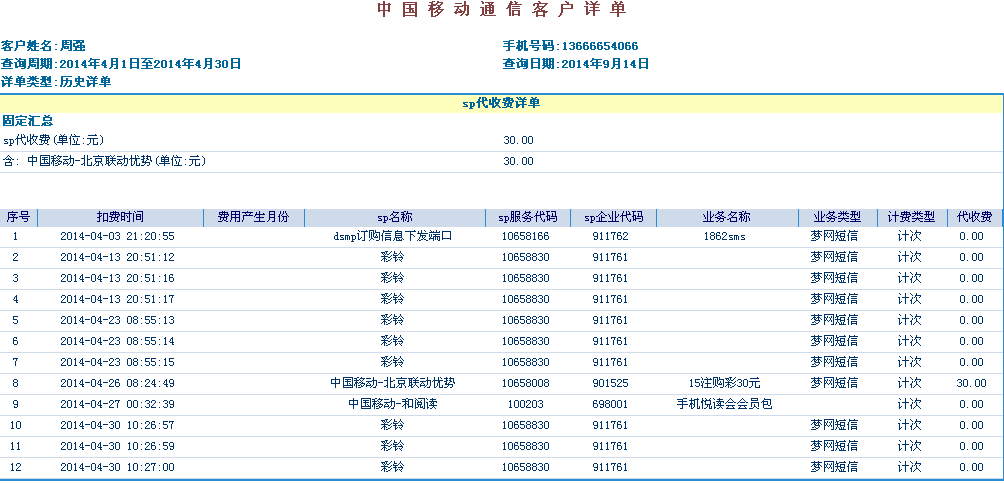Click the 手机悦读会会员包 cell in row 9

pyautogui.click(x=725, y=404)
